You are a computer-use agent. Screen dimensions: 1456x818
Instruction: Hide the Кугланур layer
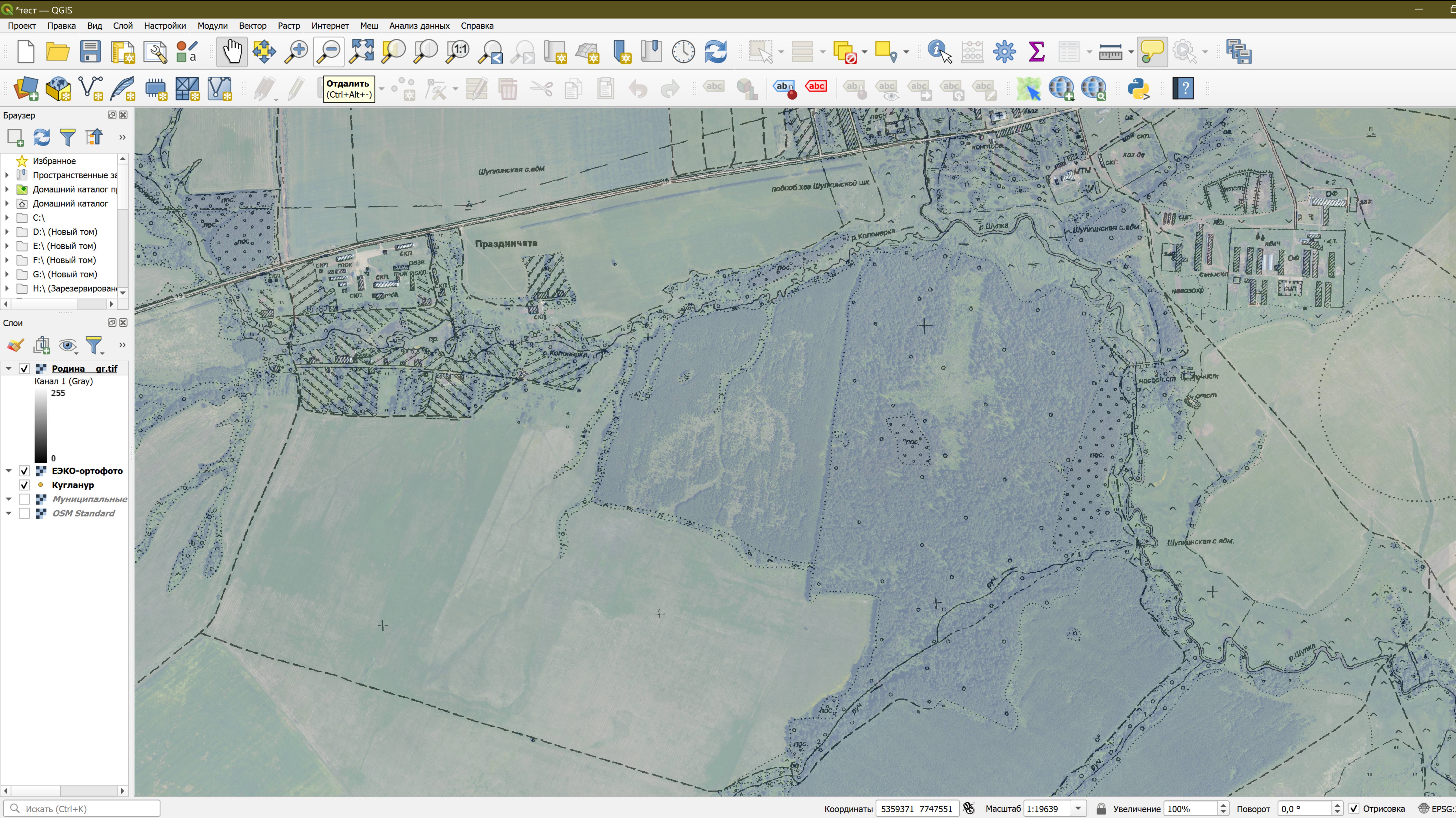click(24, 485)
